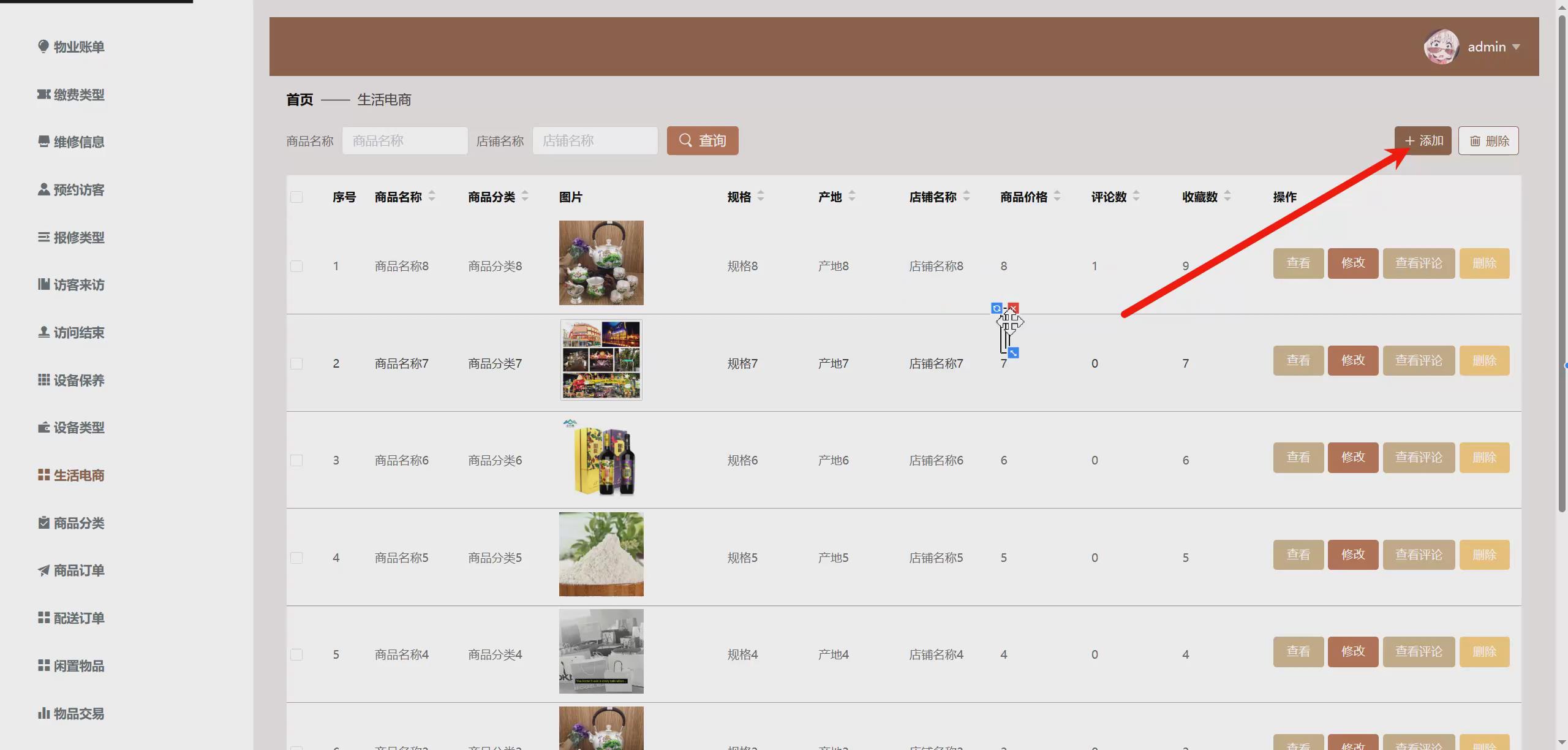Viewport: 1568px width, 750px height.
Task: Open 配送订单 in the sidebar menu
Action: tap(78, 618)
